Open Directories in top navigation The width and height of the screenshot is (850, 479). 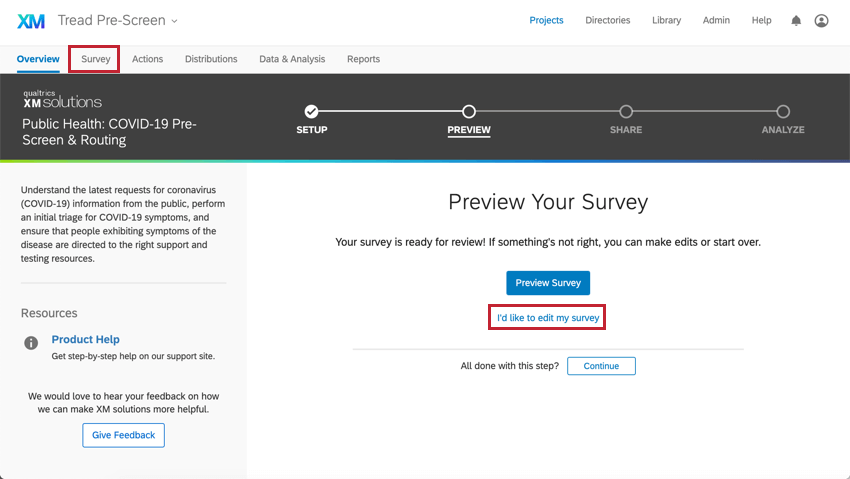(608, 20)
